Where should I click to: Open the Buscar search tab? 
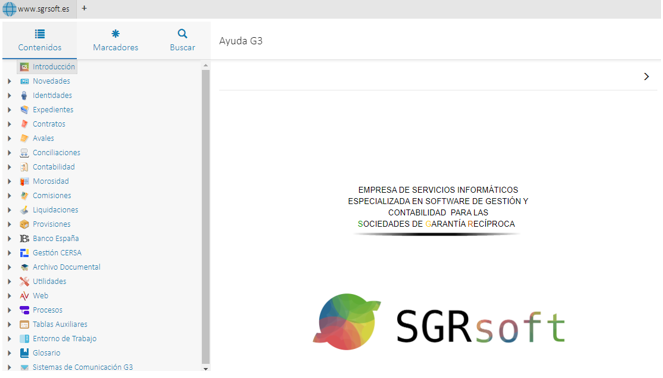pyautogui.click(x=182, y=40)
